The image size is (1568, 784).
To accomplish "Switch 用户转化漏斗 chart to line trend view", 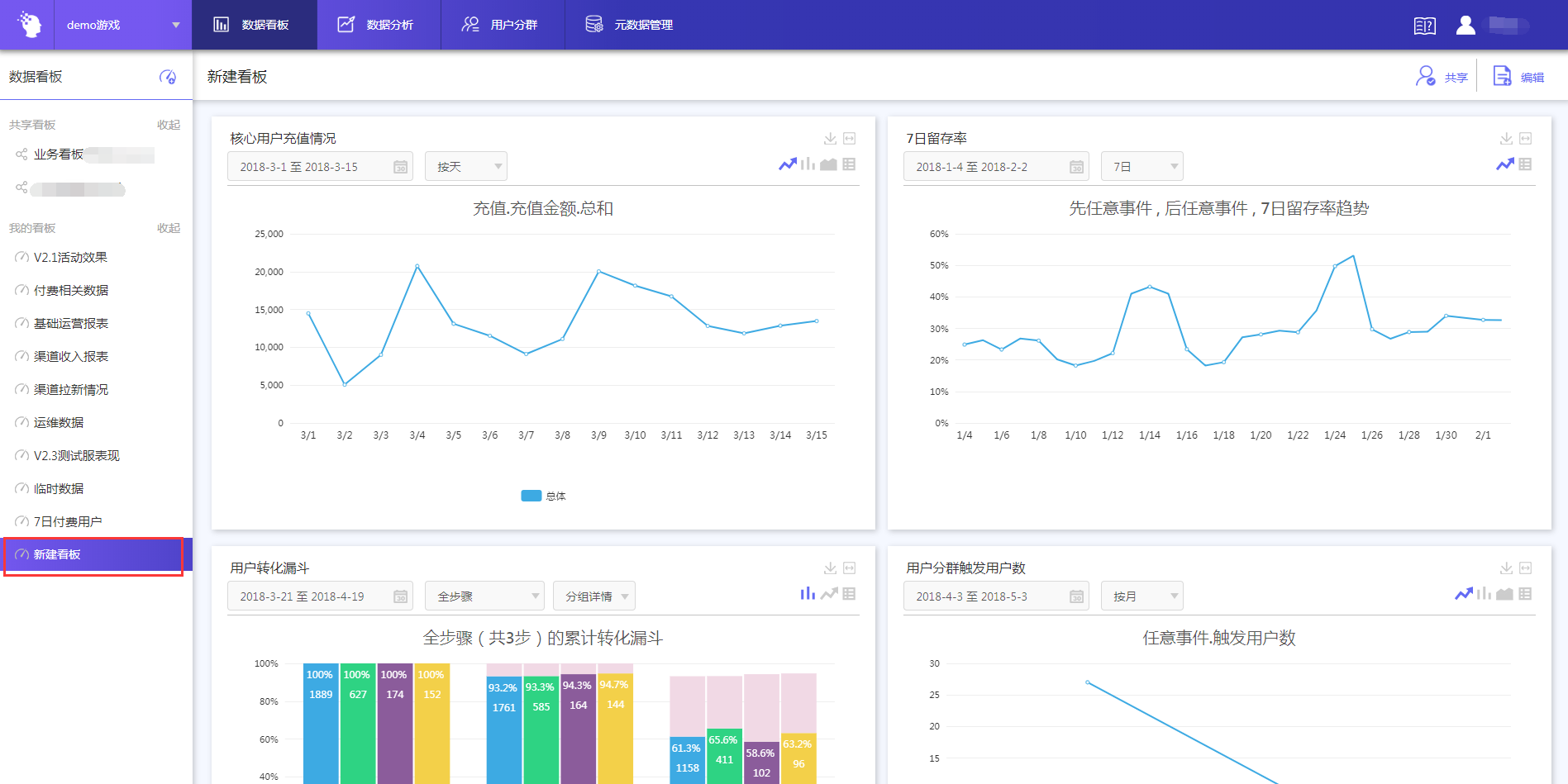I will click(828, 594).
